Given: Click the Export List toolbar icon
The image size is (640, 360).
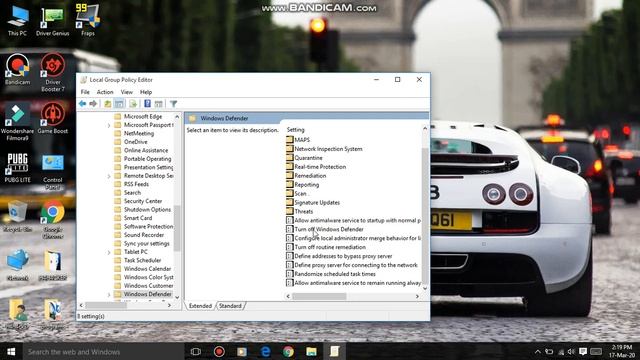Looking at the screenshot, I should click(x=133, y=104).
